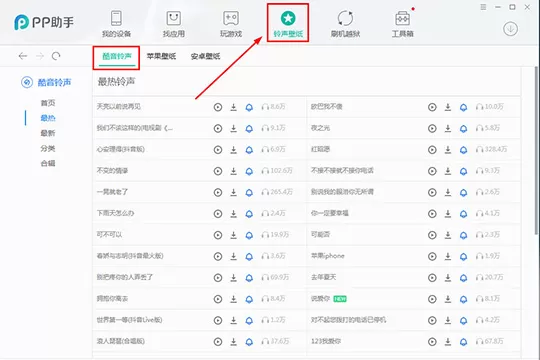This screenshot has width=540, height=360.
Task: Open the 我的设备 device section
Action: (116, 24)
